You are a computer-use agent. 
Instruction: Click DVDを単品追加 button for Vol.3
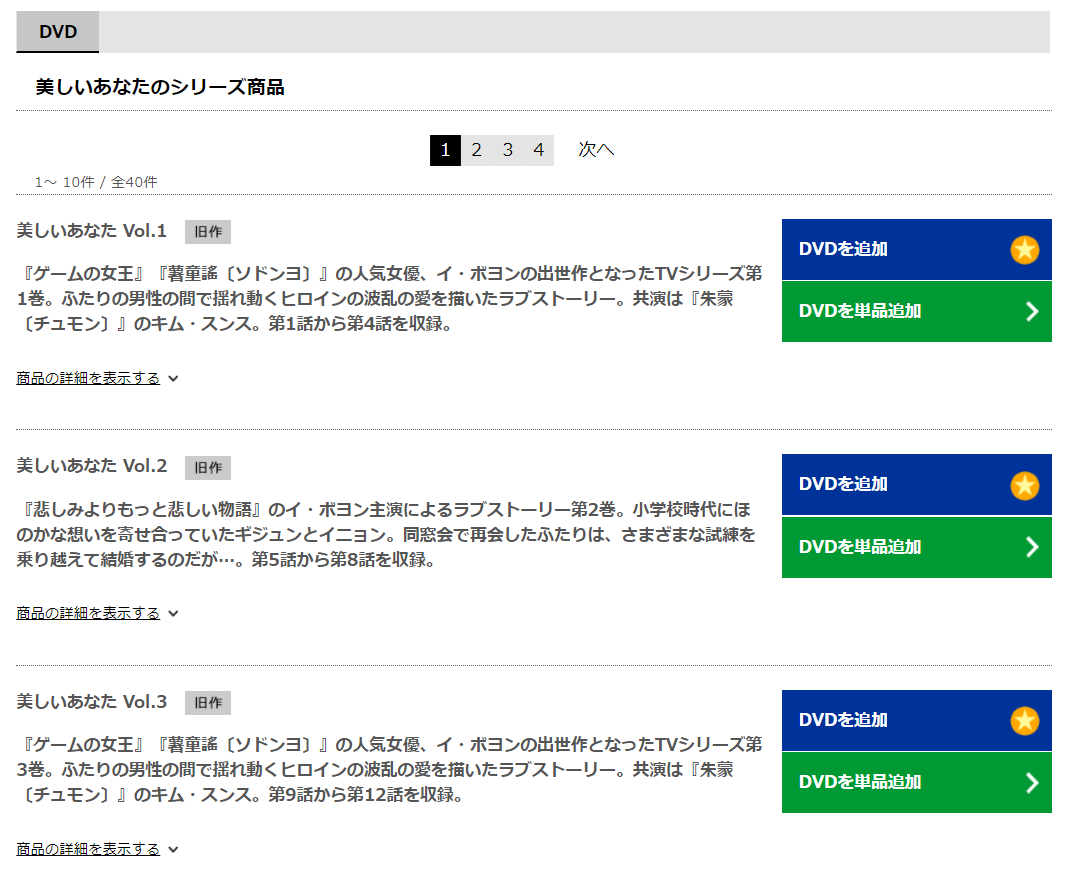917,783
